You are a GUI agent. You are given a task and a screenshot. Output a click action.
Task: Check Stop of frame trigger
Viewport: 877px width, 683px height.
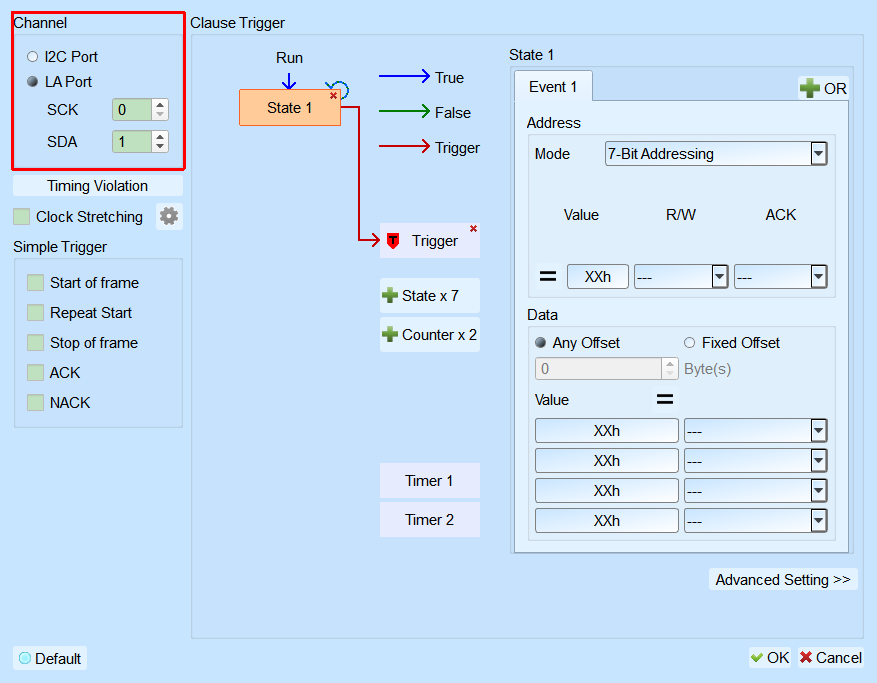pos(35,342)
